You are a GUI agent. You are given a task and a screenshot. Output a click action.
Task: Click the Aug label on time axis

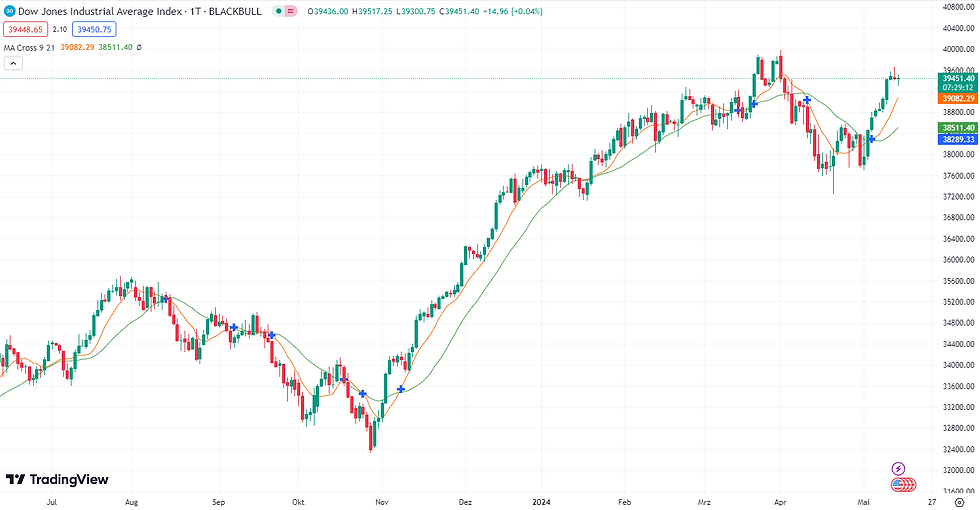[x=131, y=502]
